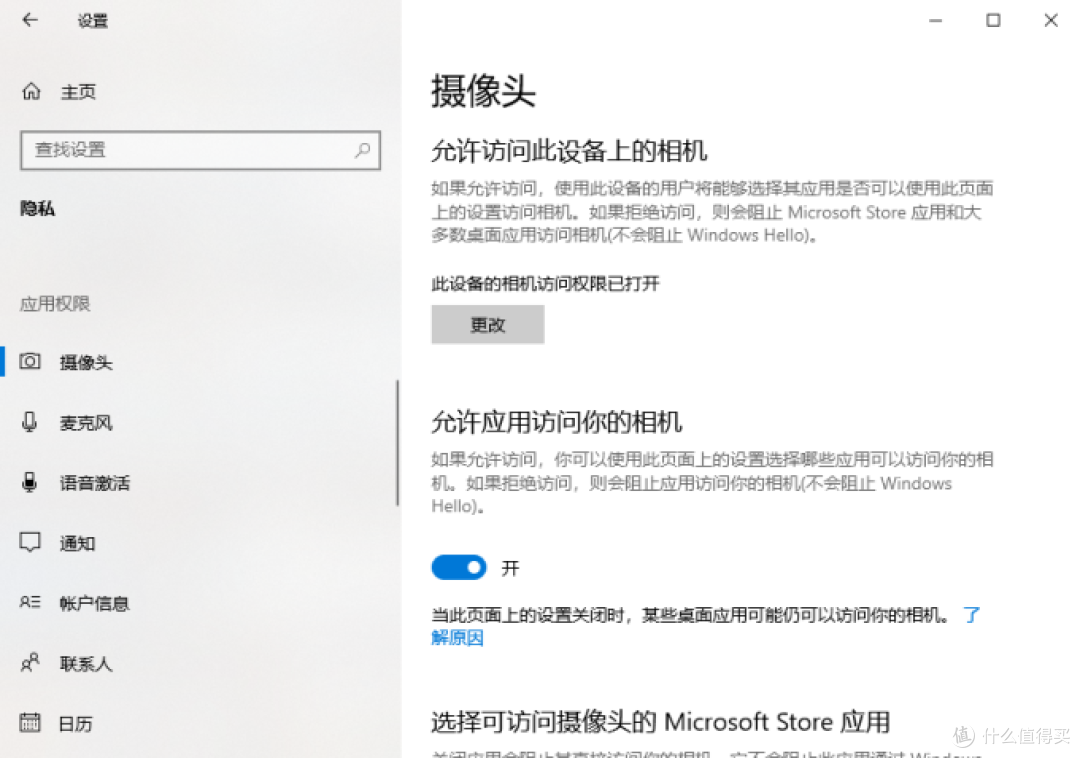The height and width of the screenshot is (758, 1080).
Task: Open 麦克风 privacy page label
Action: point(86,423)
